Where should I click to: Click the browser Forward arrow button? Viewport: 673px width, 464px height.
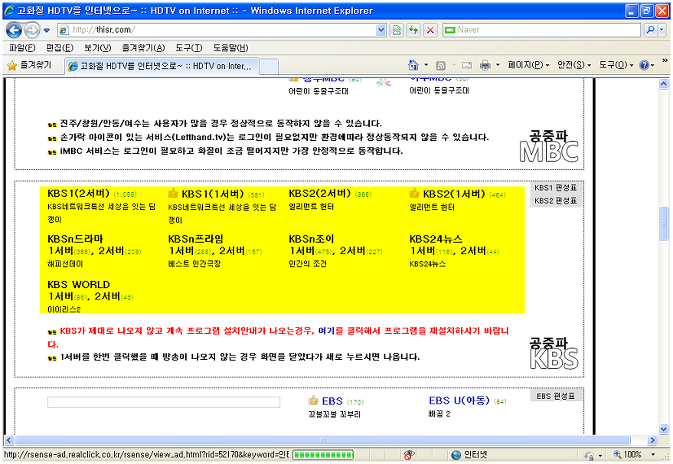click(32, 30)
